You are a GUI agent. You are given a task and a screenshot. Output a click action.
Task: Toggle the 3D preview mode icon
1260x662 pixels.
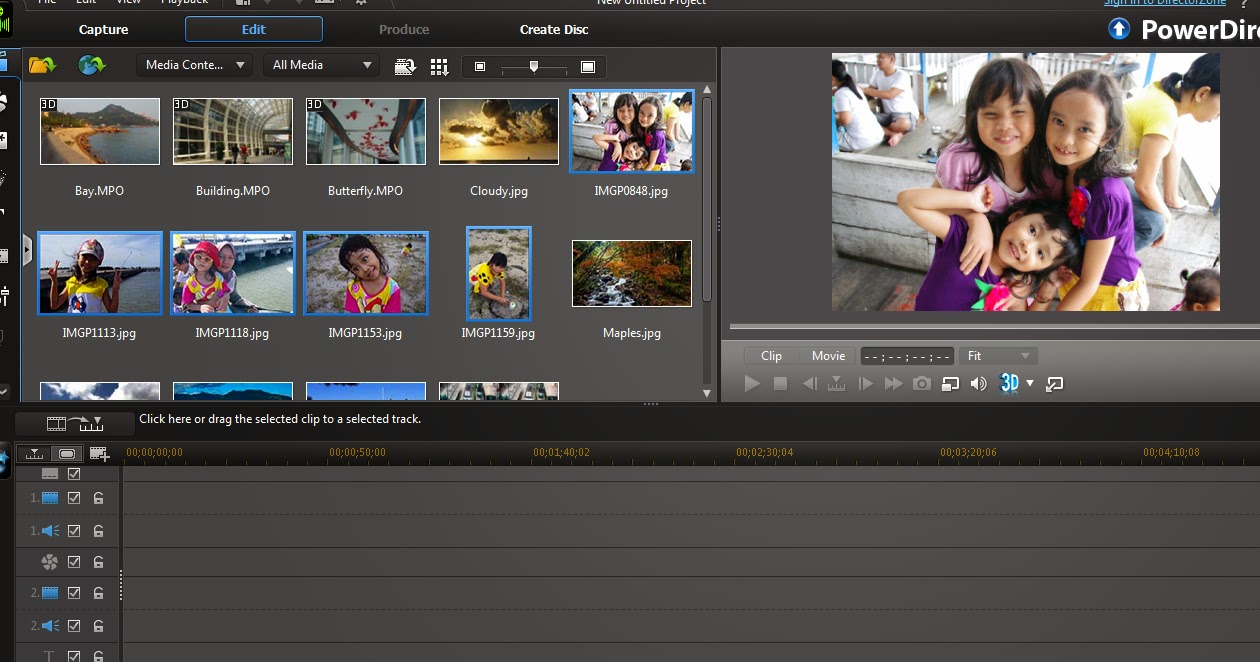coord(1009,383)
